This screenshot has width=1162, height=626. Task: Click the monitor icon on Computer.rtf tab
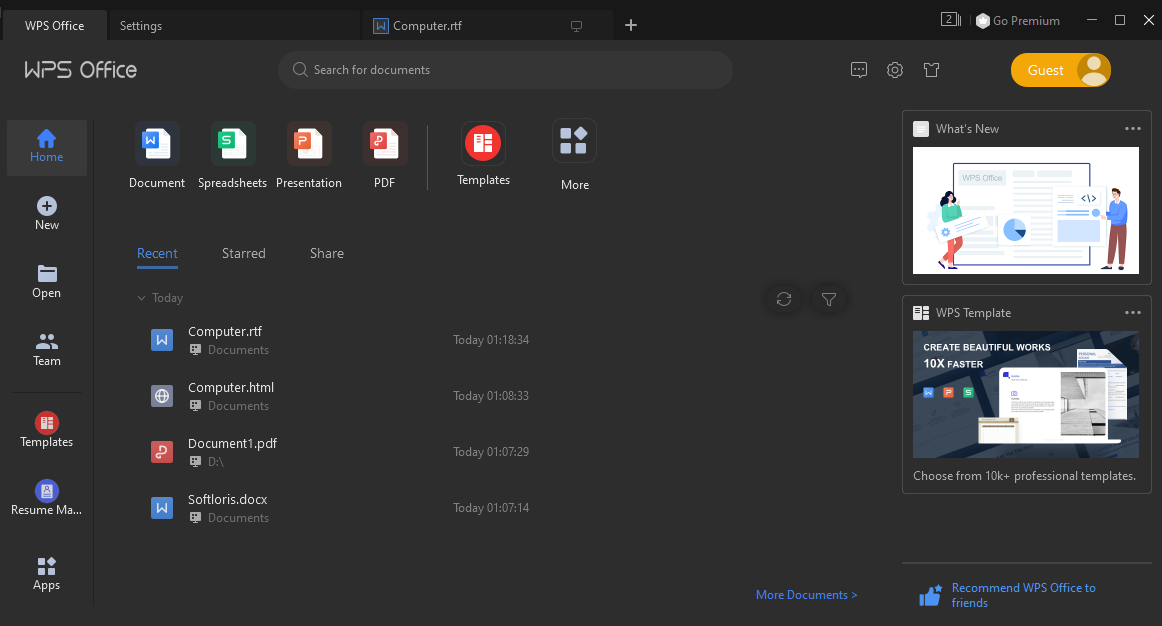tap(577, 26)
